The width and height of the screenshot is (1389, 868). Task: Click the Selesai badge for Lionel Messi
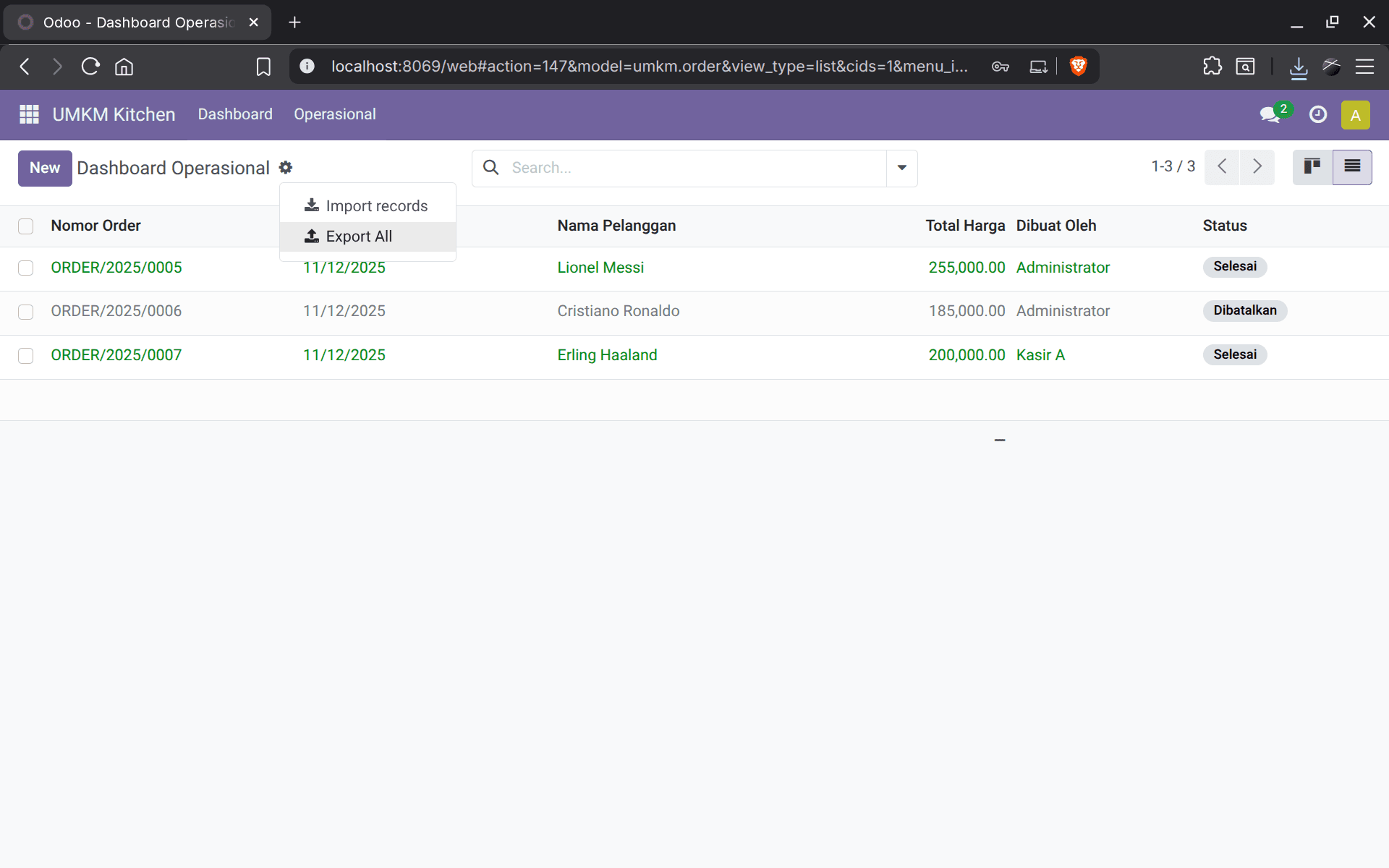point(1235,266)
